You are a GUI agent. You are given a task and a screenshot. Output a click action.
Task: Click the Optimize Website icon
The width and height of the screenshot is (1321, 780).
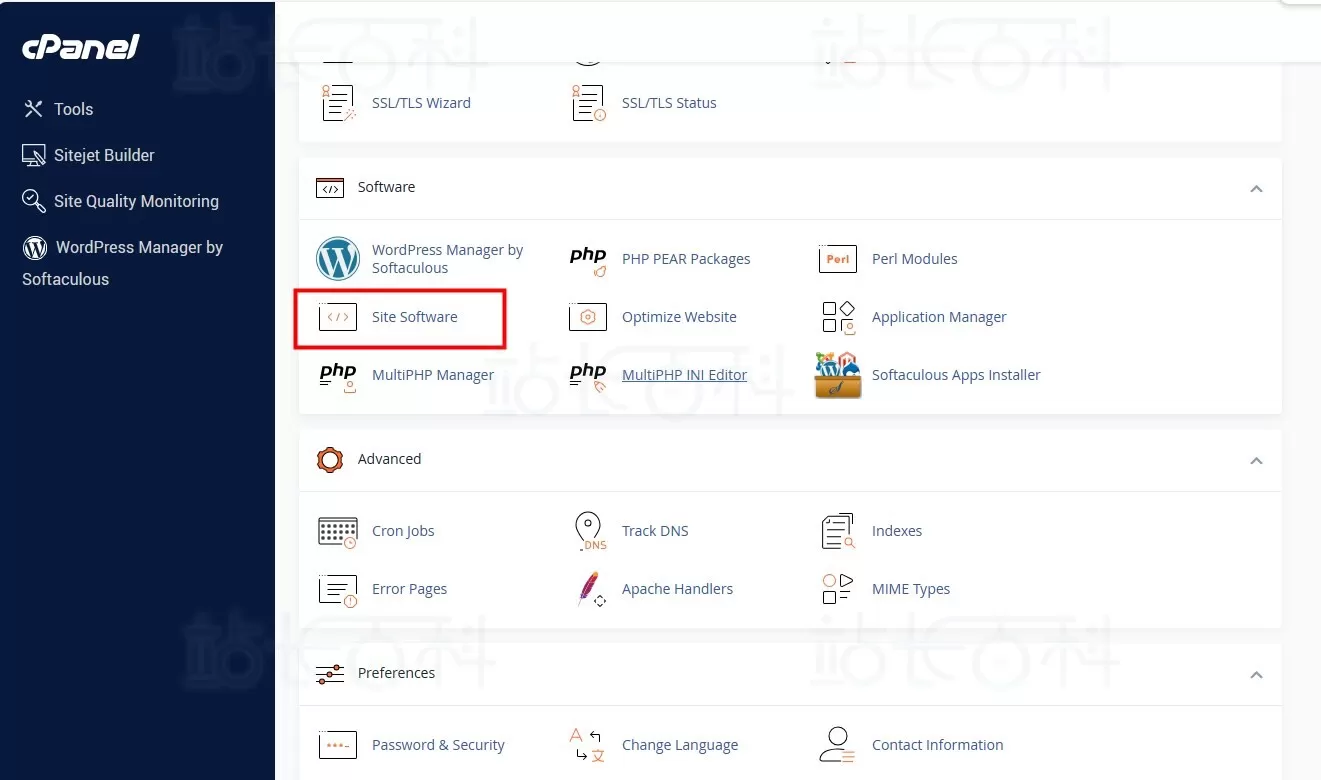tap(588, 317)
